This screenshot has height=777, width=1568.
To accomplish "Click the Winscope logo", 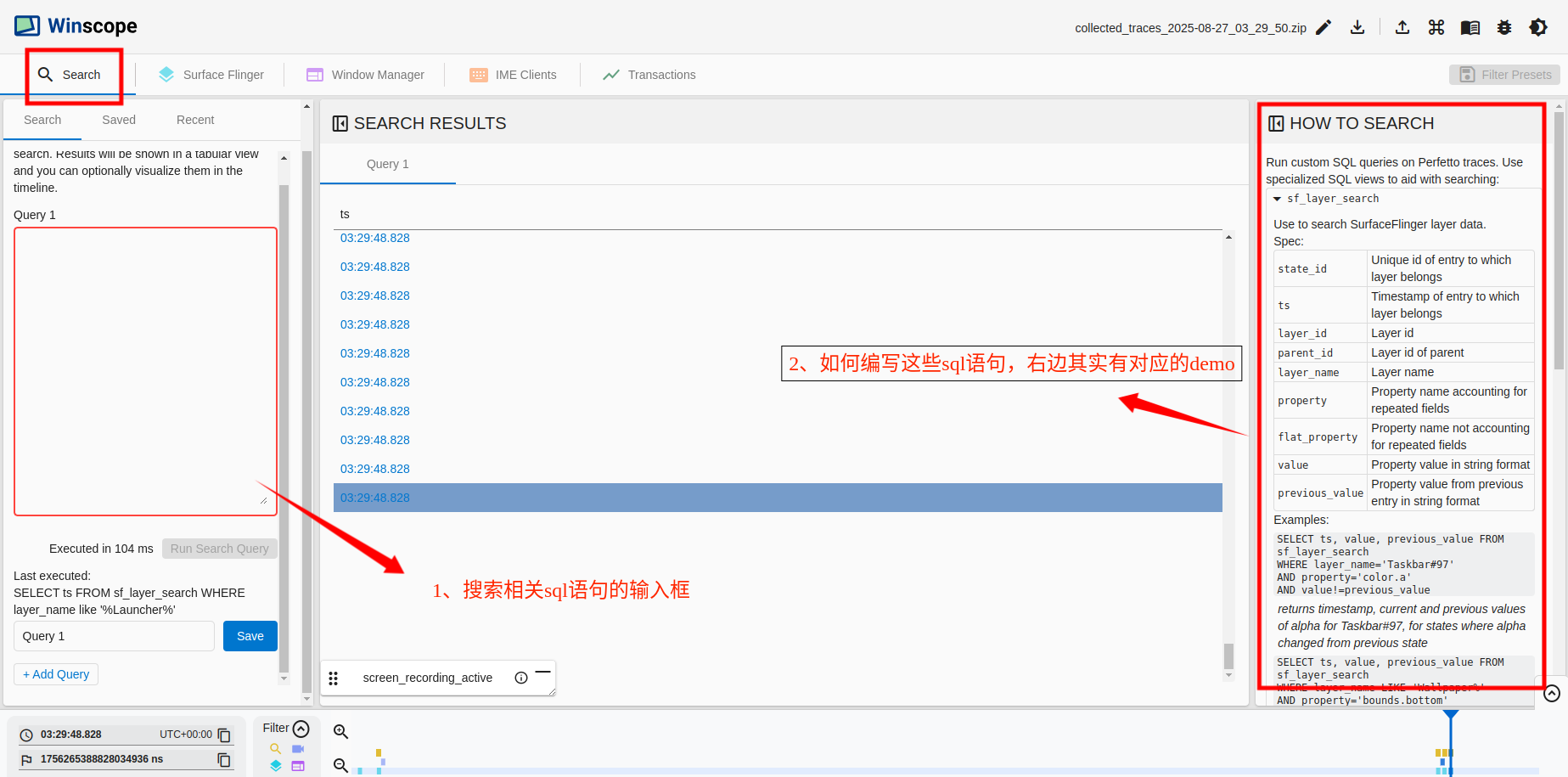I will click(76, 26).
